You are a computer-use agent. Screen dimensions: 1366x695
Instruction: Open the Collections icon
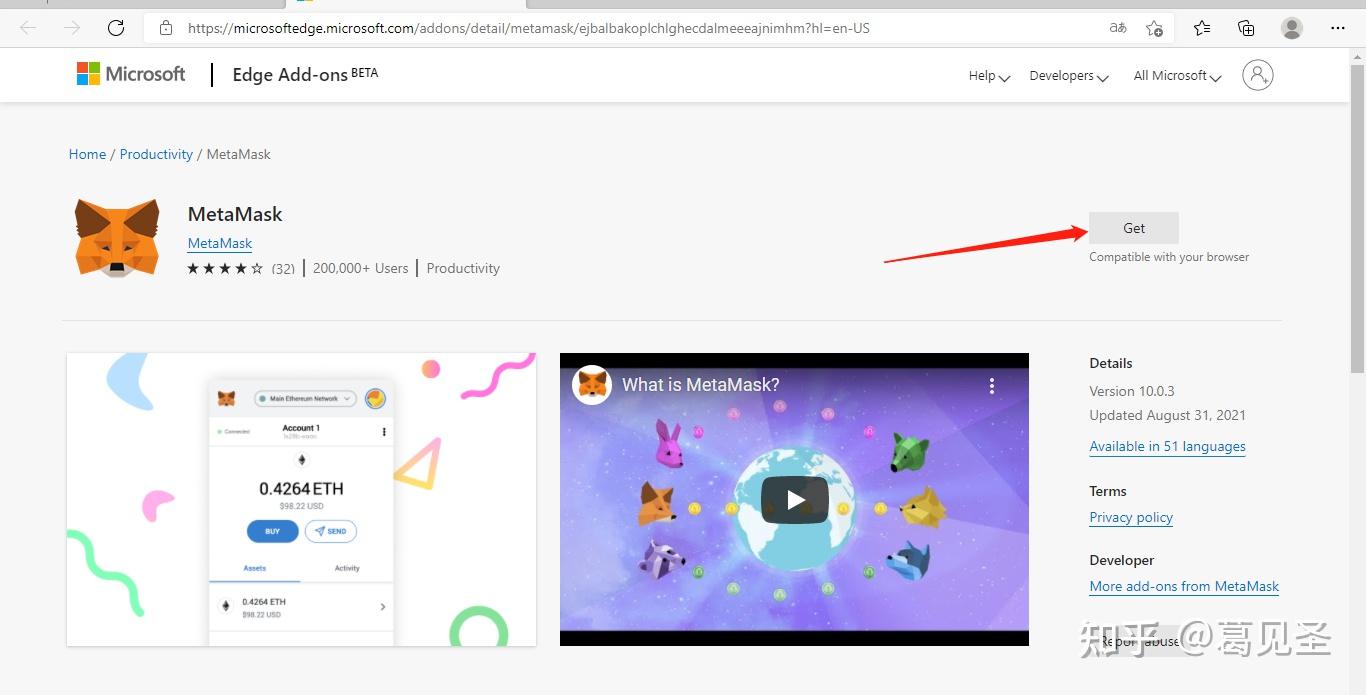click(x=1246, y=28)
